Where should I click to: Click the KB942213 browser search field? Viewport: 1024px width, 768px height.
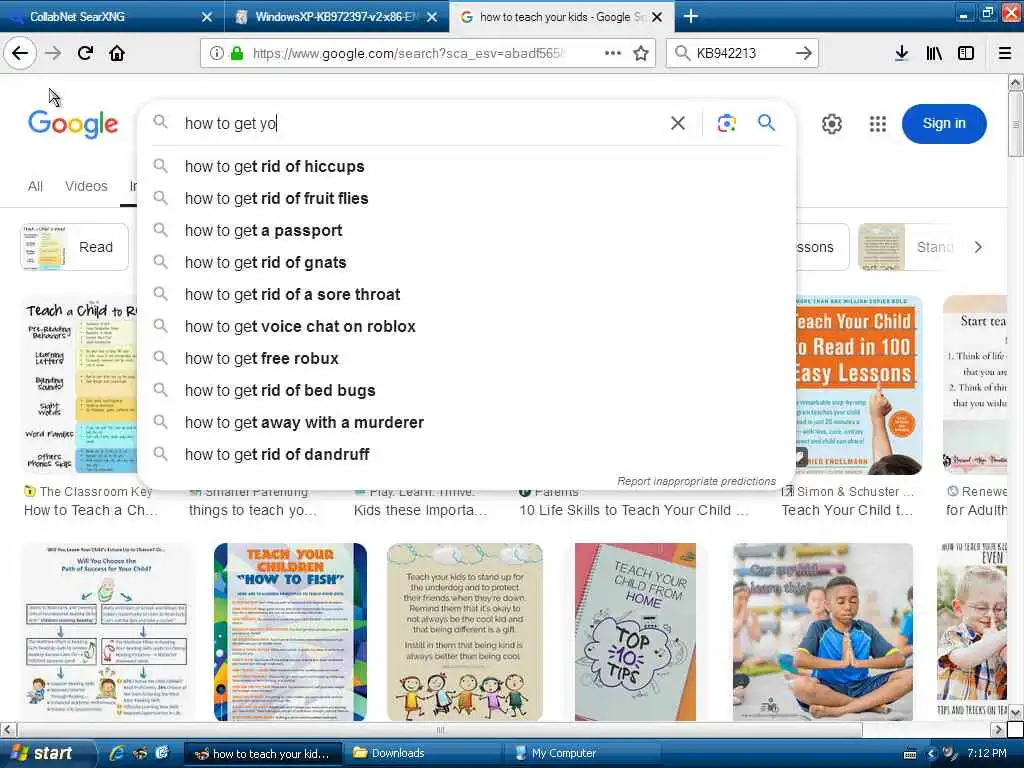(741, 53)
